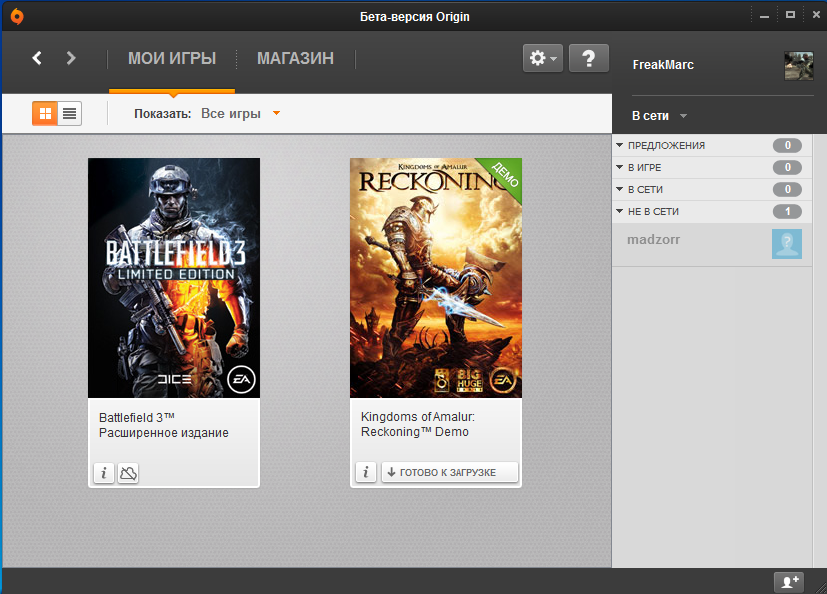The width and height of the screenshot is (827, 594).
Task: Switch to list view
Action: point(70,113)
